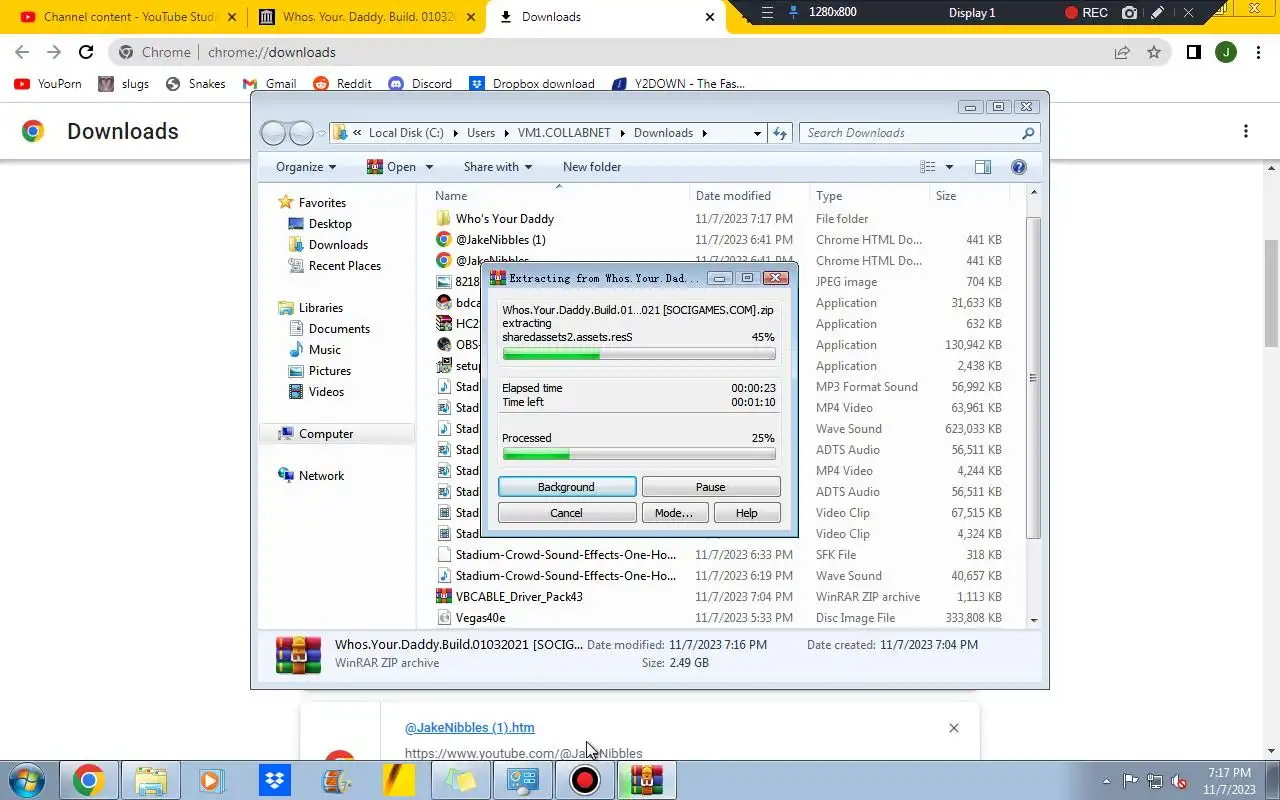Bookmark this page star icon
Screen dimensions: 1280x800
[x=1154, y=52]
